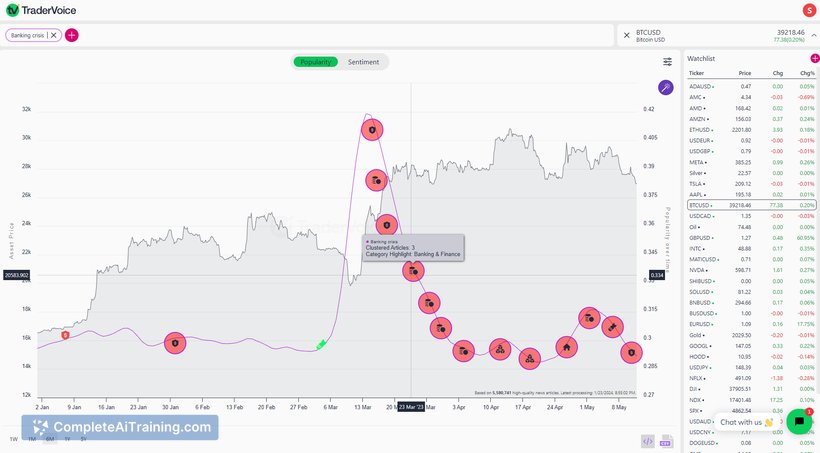The width and height of the screenshot is (820, 453).
Task: Select banking marker near 3 Apr
Action: (x=463, y=352)
